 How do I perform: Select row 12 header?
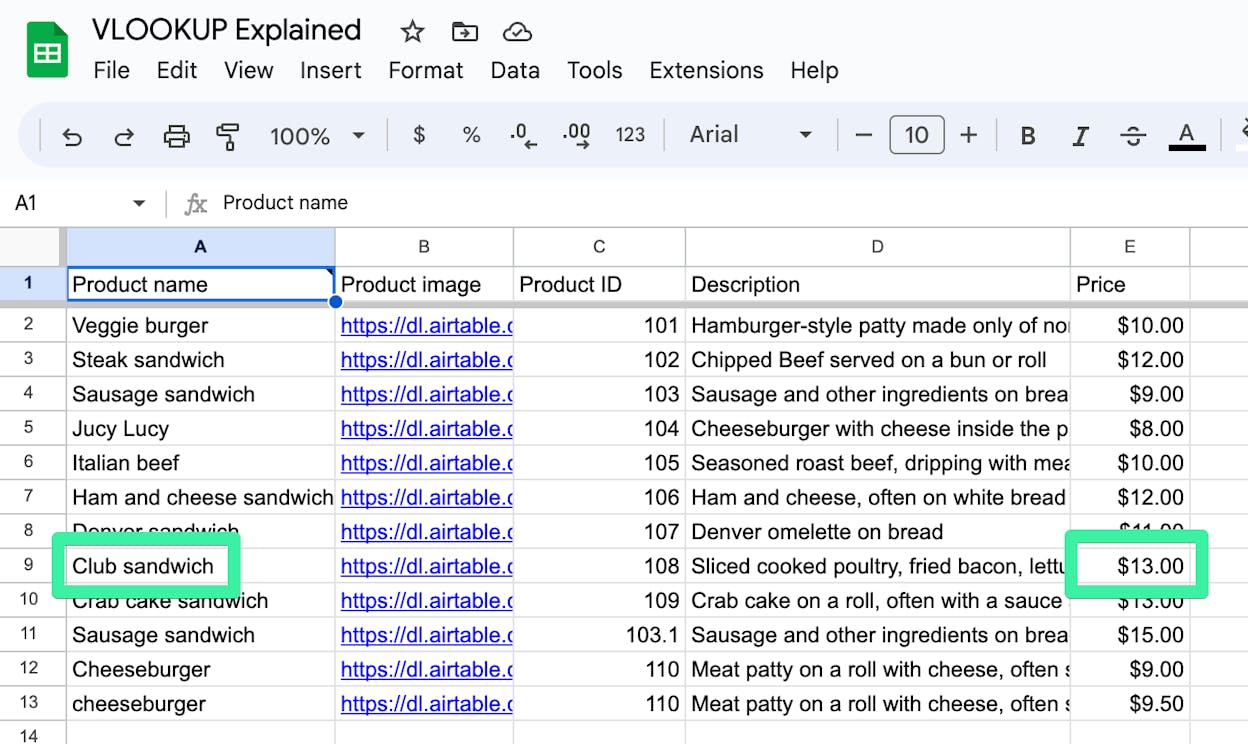tap(28, 669)
